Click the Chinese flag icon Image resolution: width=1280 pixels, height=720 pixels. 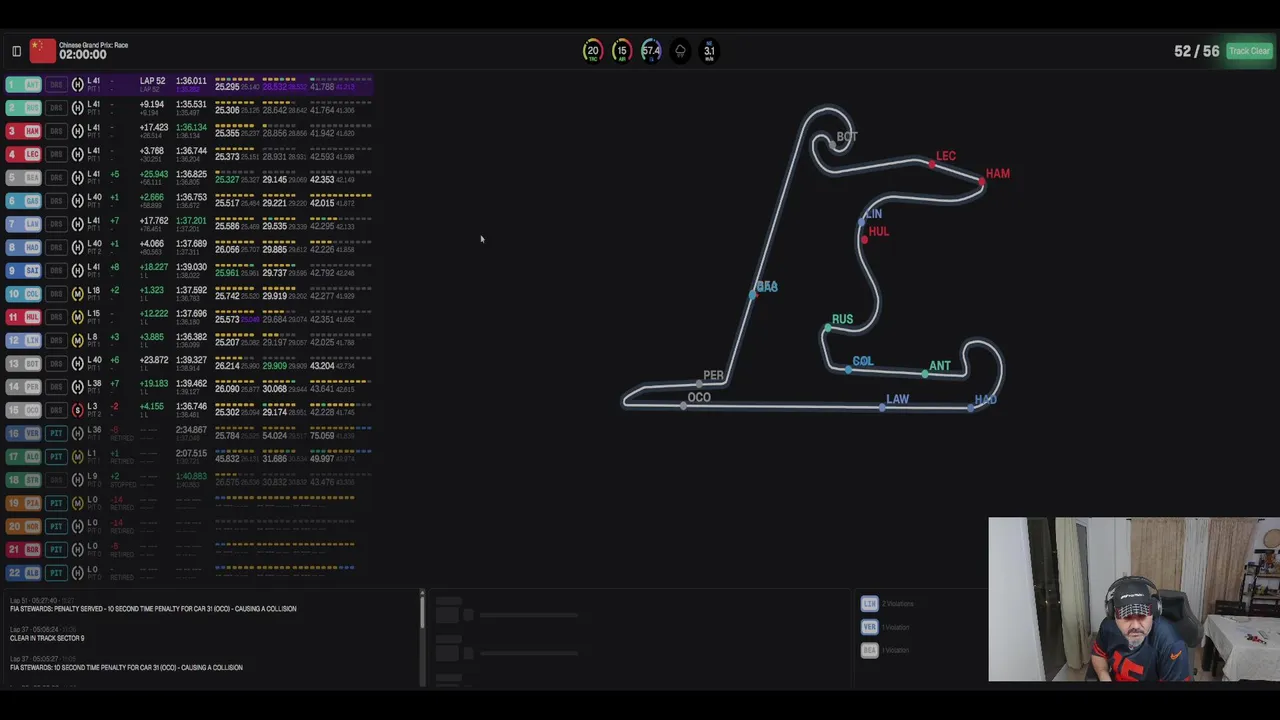tap(42, 50)
